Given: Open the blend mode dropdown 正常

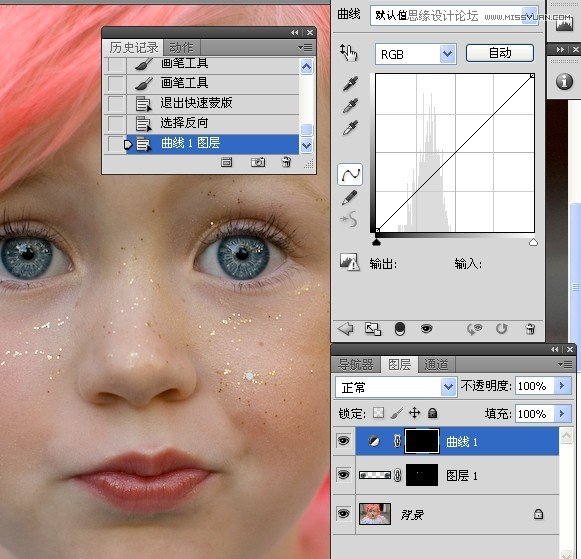Looking at the screenshot, I should (x=448, y=387).
